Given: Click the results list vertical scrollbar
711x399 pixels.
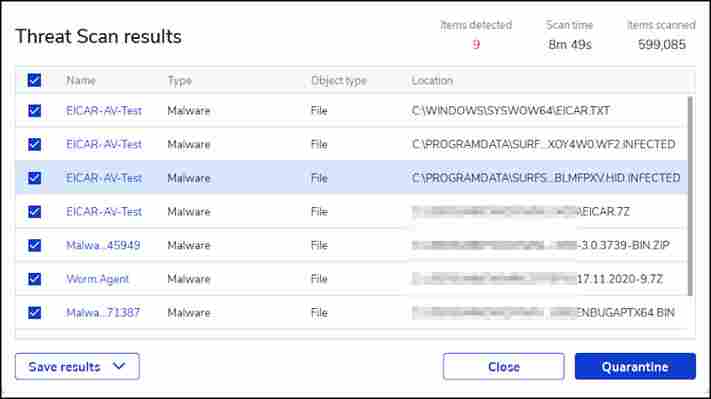Looking at the screenshot, I should click(690, 196).
